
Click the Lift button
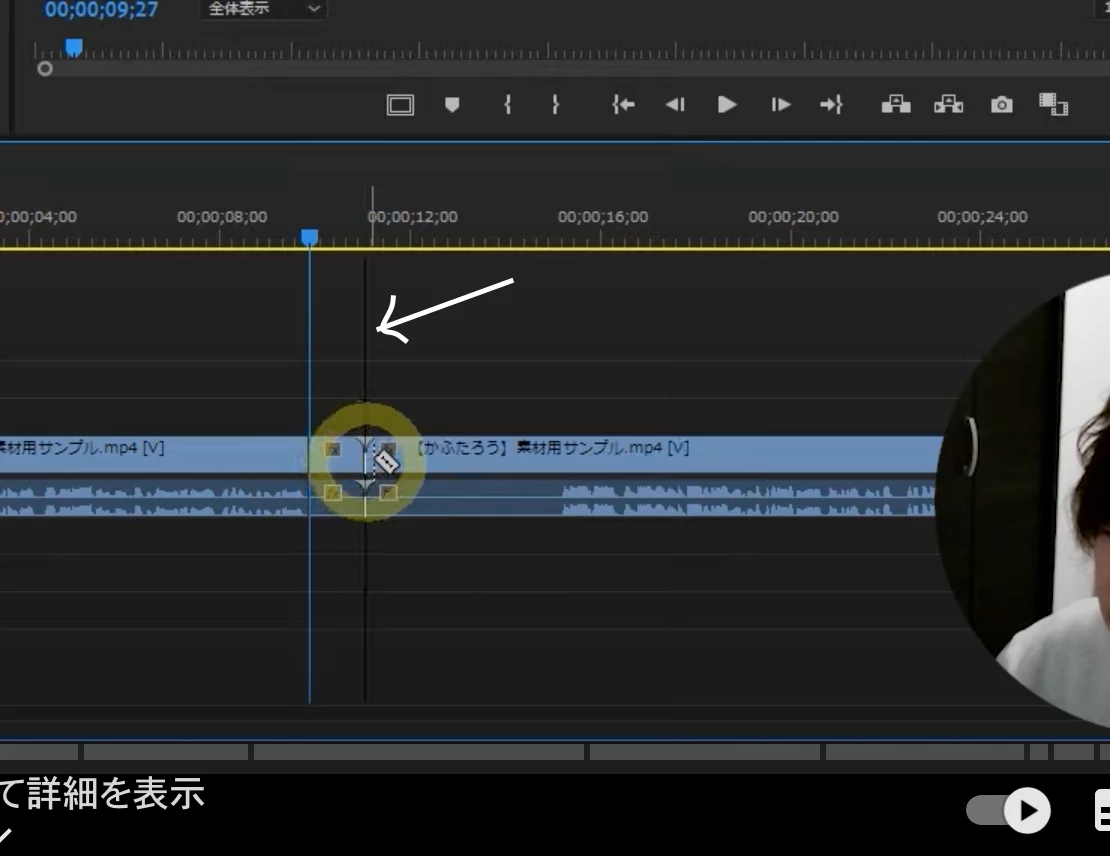[896, 105]
